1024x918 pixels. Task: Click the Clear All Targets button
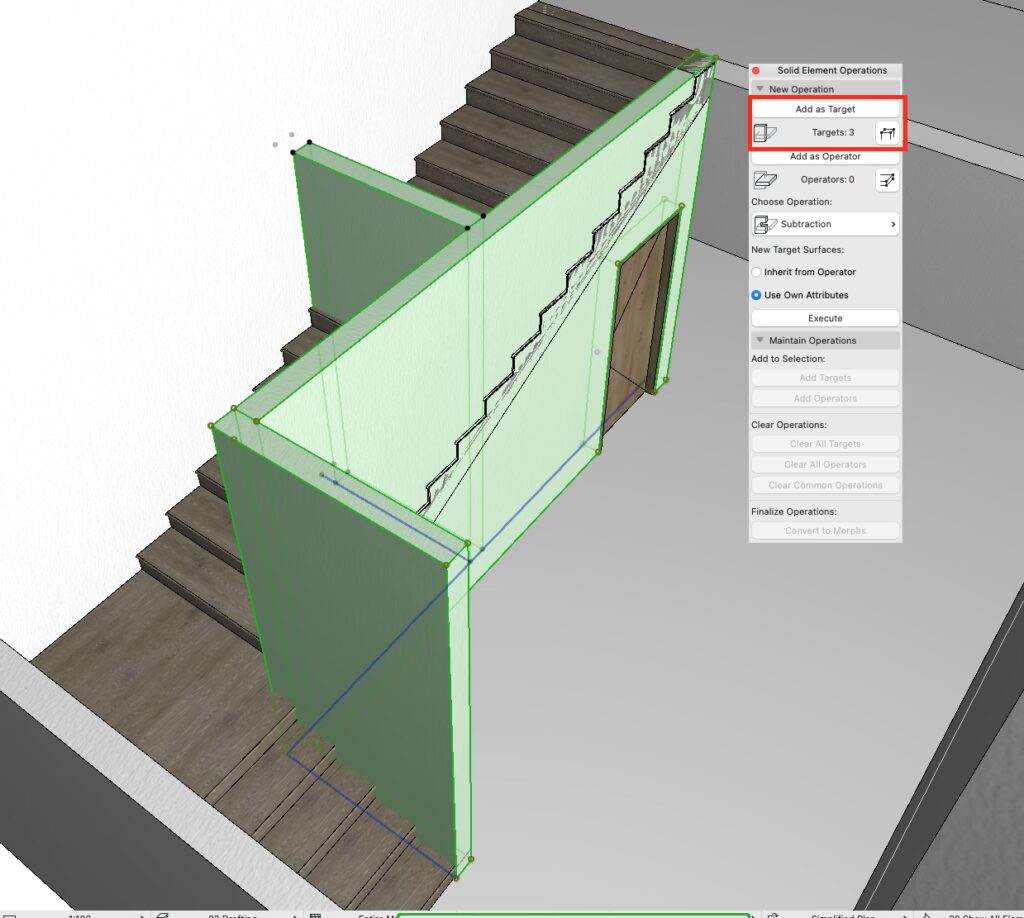pyautogui.click(x=825, y=444)
